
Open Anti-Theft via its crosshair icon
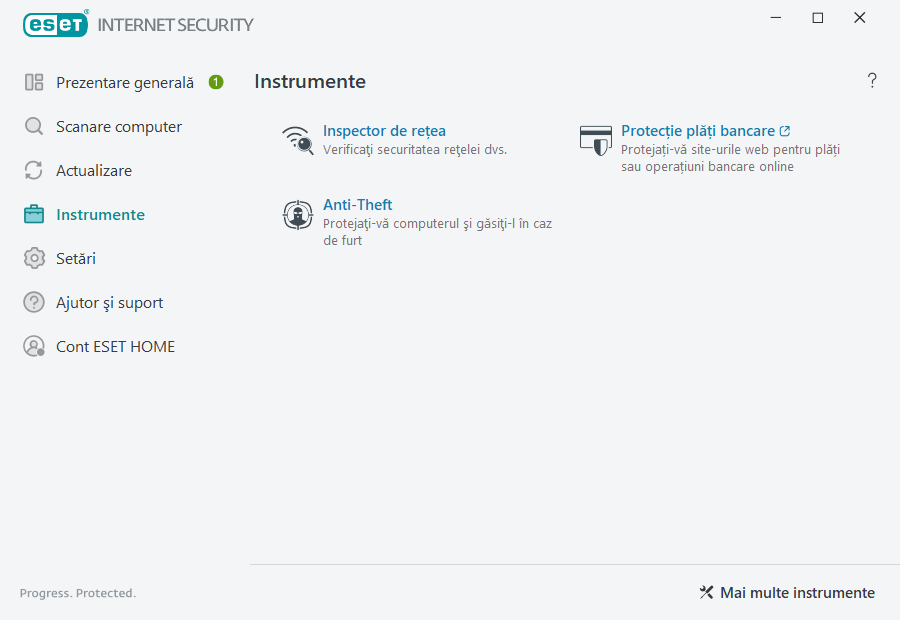coord(297,215)
